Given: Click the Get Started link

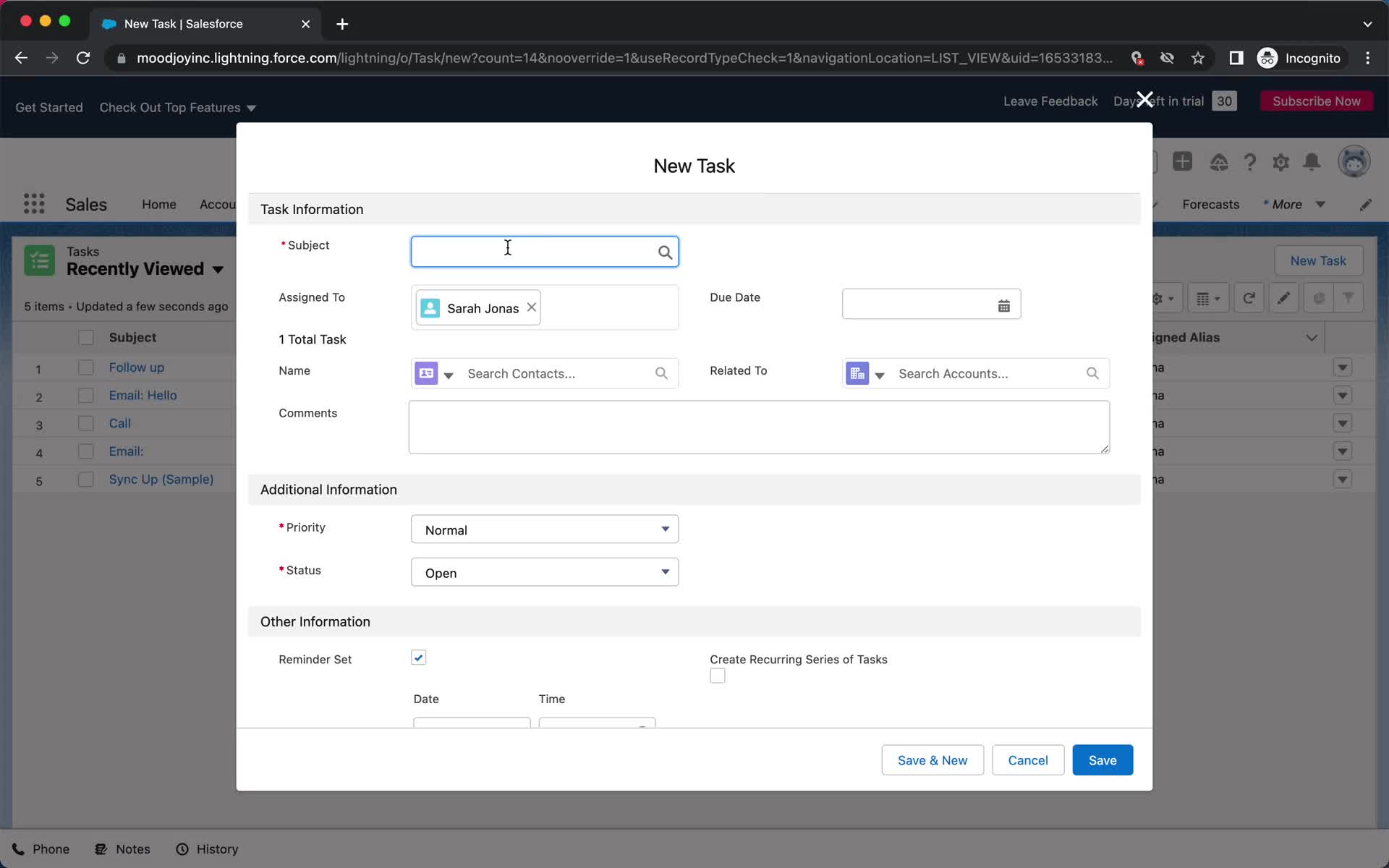Looking at the screenshot, I should coord(49,107).
